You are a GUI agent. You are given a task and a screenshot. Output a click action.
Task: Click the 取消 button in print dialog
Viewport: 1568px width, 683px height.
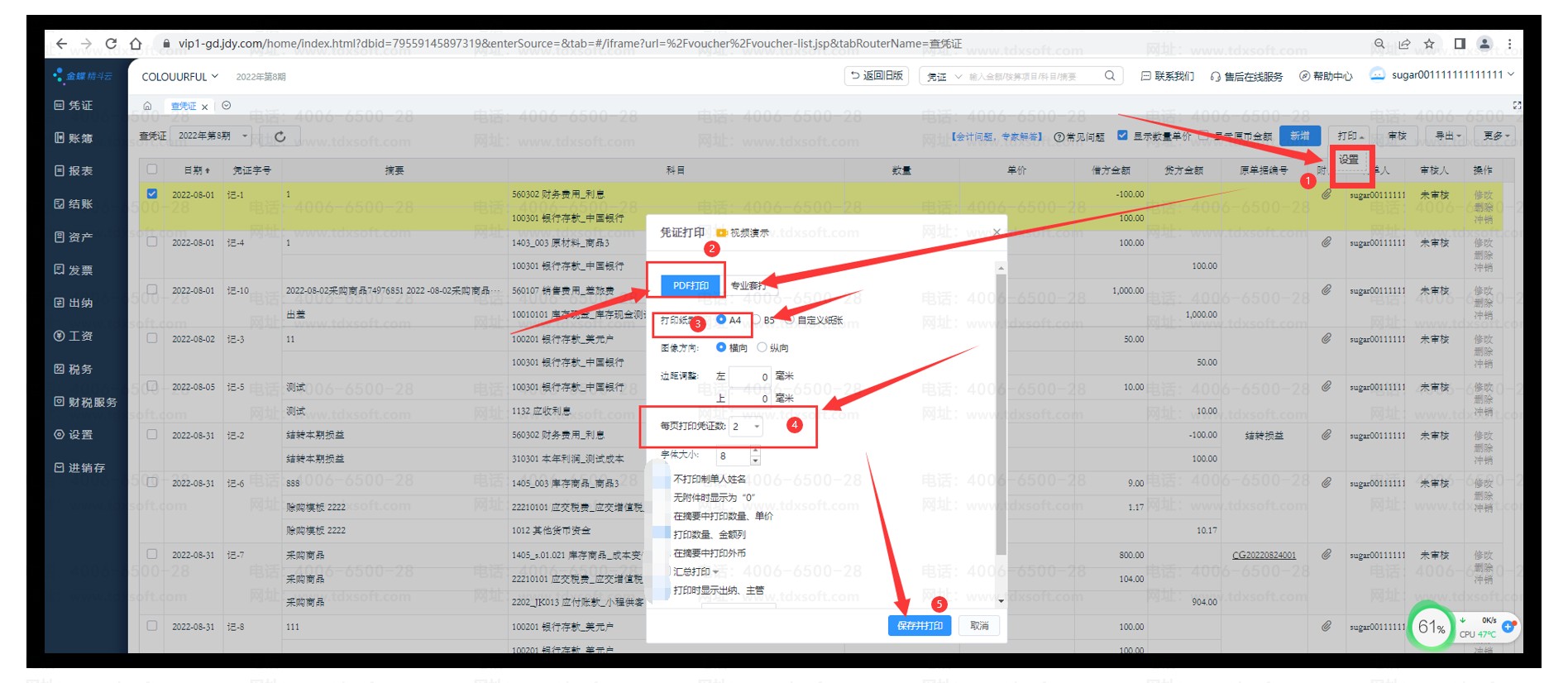tap(979, 626)
